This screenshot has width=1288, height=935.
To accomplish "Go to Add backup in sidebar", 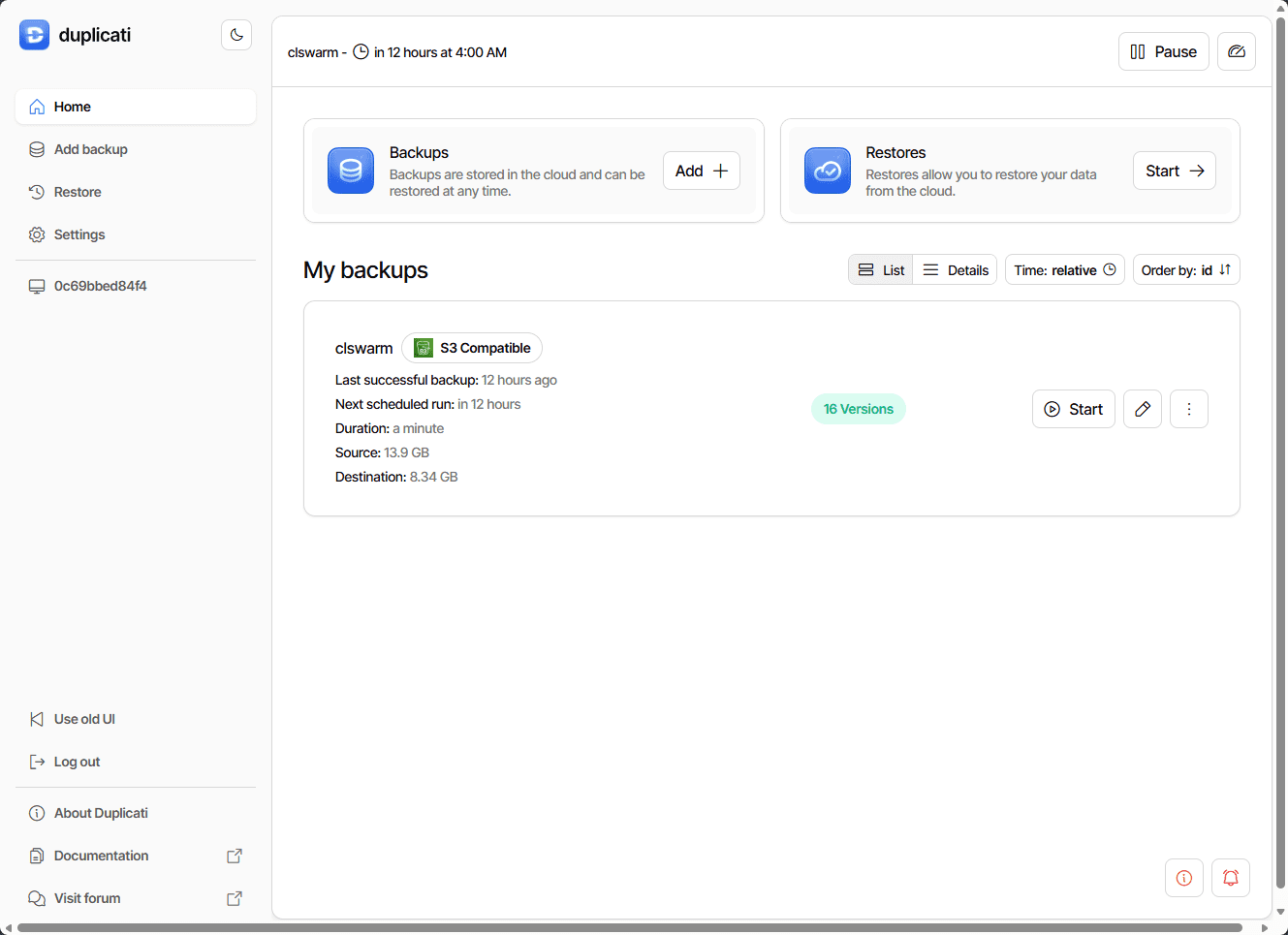I will click(x=136, y=149).
